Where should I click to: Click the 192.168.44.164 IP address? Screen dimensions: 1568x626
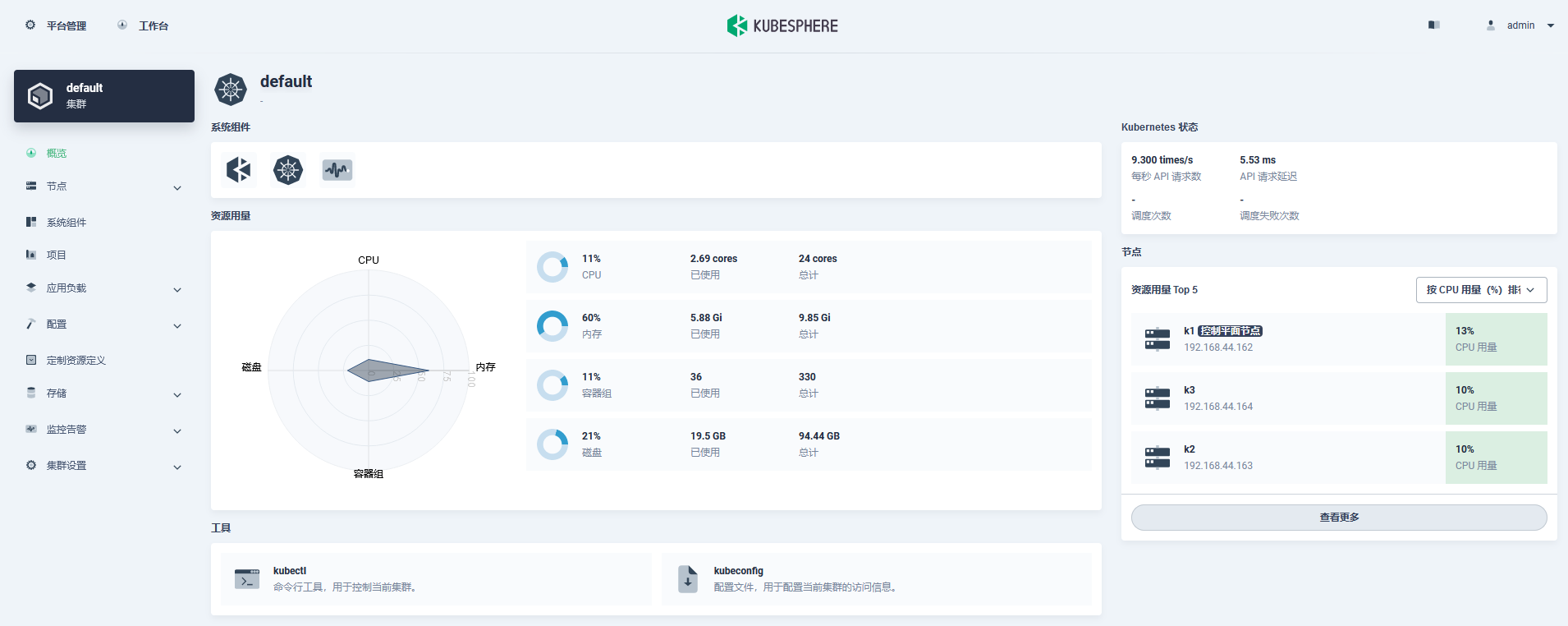coord(1218,407)
